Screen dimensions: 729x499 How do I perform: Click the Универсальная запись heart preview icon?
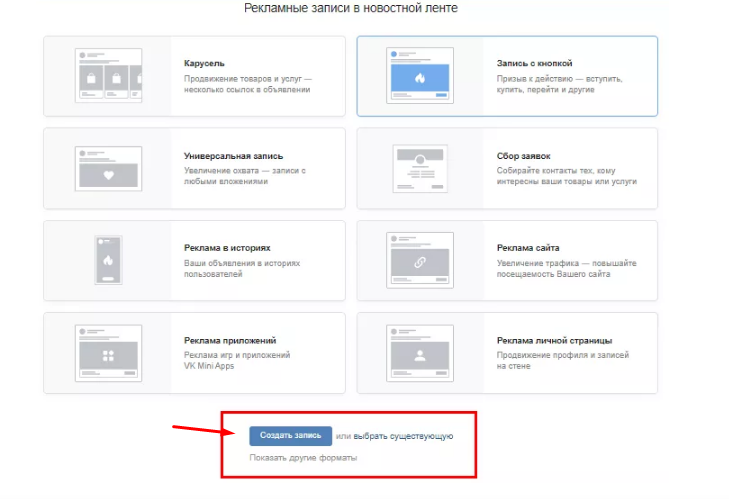(108, 168)
